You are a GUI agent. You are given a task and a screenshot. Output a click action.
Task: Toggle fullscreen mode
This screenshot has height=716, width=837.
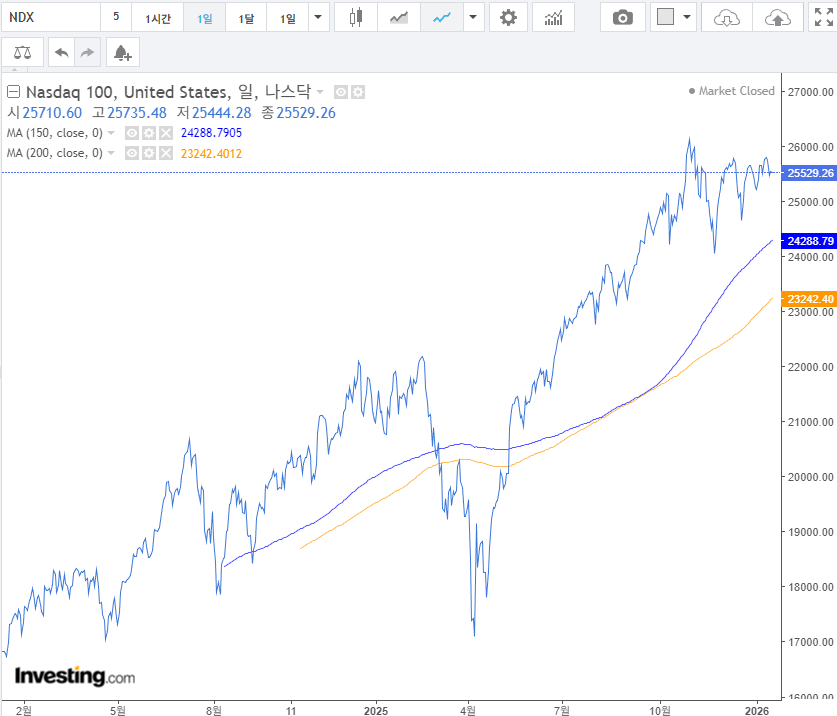(823, 18)
